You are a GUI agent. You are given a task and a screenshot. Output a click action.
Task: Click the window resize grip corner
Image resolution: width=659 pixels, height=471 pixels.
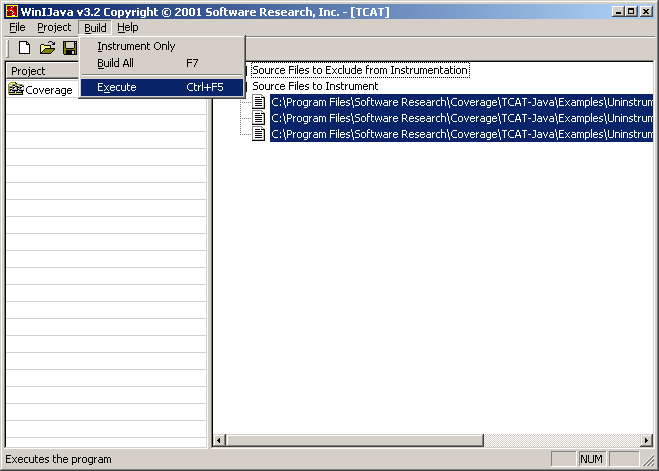[x=648, y=460]
